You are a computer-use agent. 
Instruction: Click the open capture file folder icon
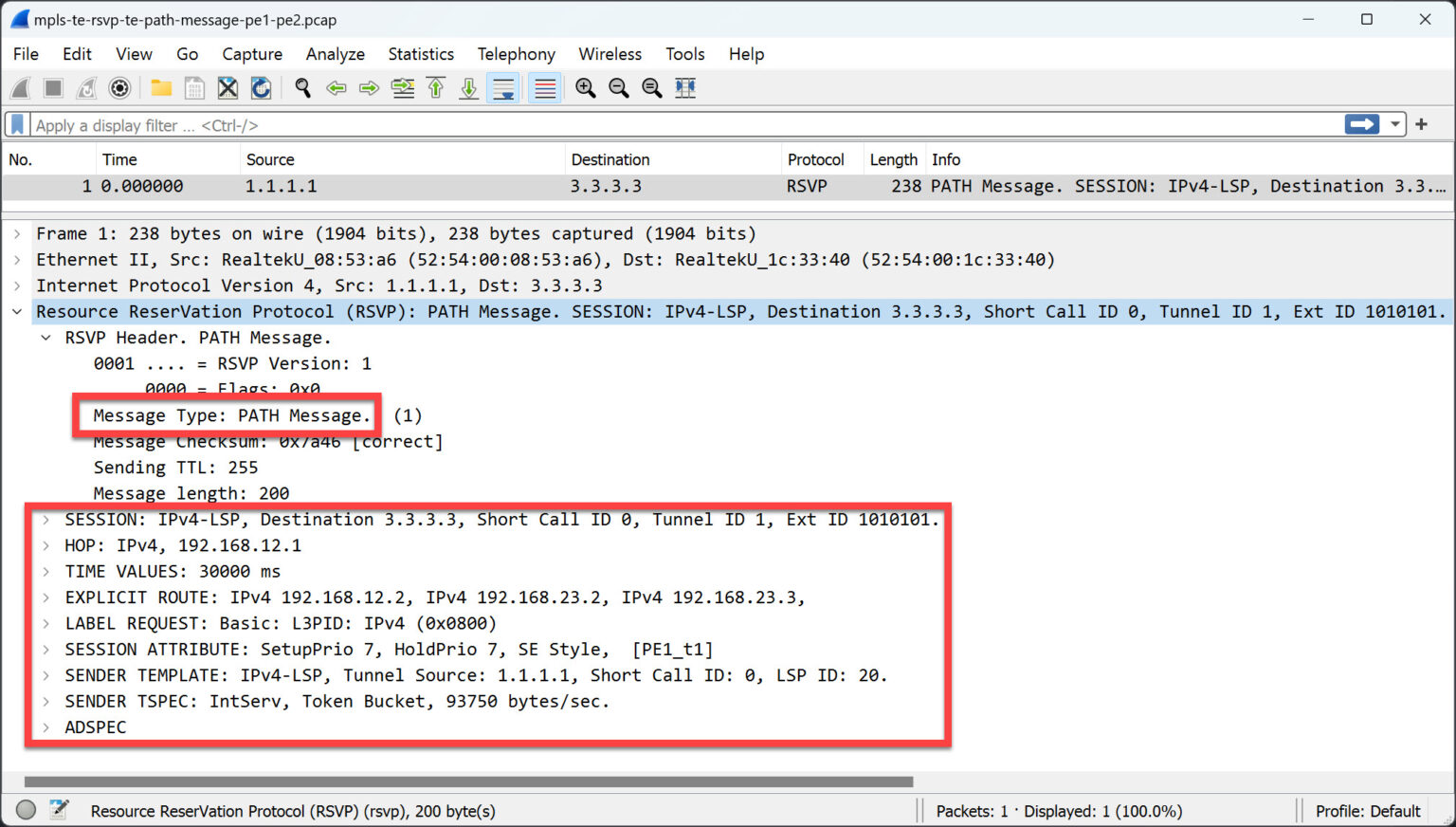click(x=161, y=88)
